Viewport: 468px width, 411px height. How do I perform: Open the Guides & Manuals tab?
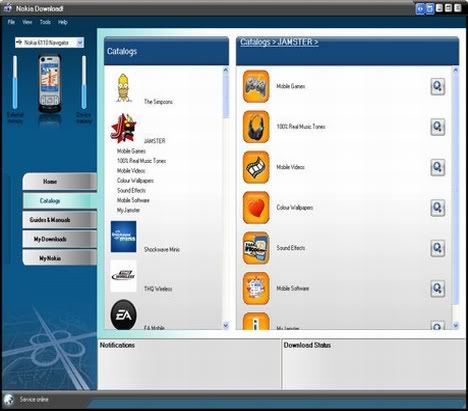(60, 220)
